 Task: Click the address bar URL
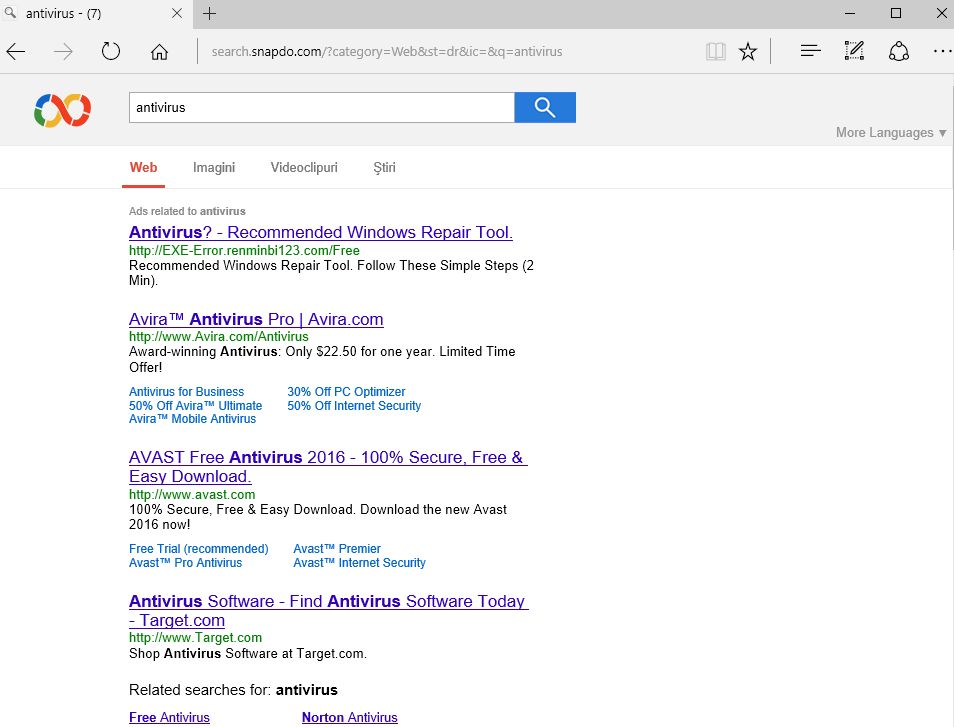tap(387, 52)
